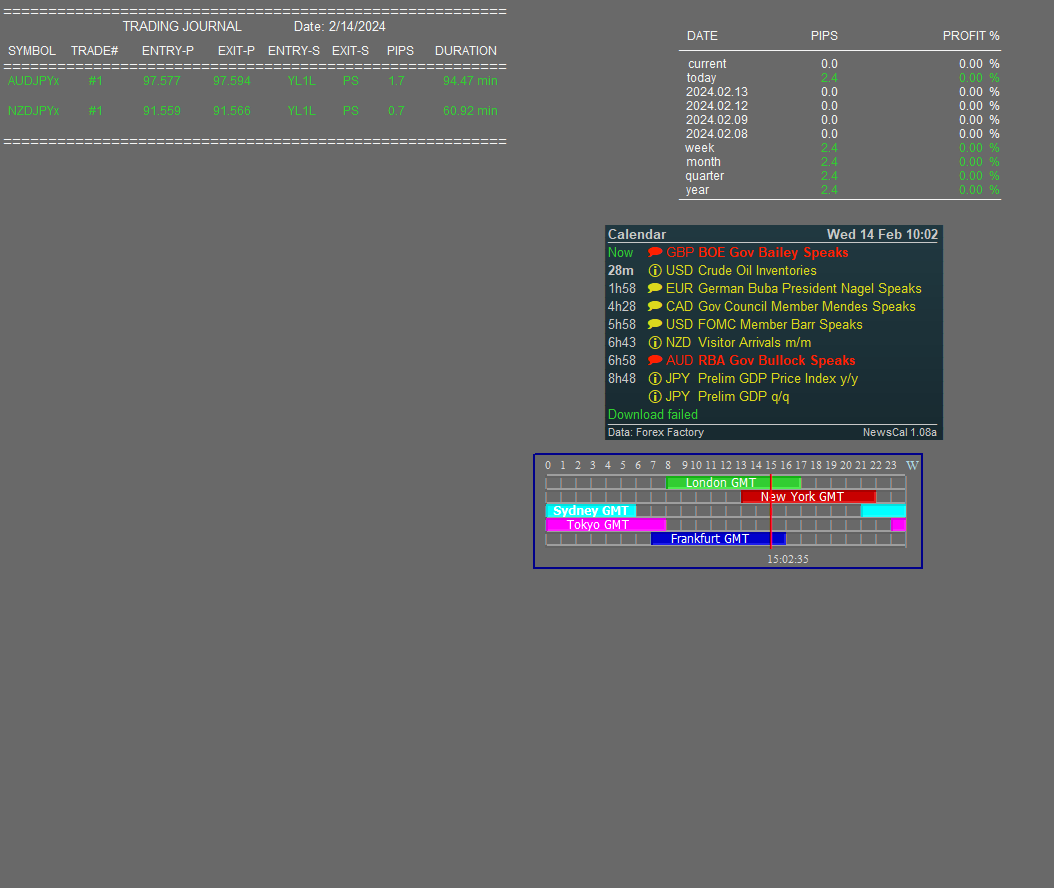Click the info icon beside USD Crude Oil Inventories
The height and width of the screenshot is (888, 1054).
click(655, 271)
